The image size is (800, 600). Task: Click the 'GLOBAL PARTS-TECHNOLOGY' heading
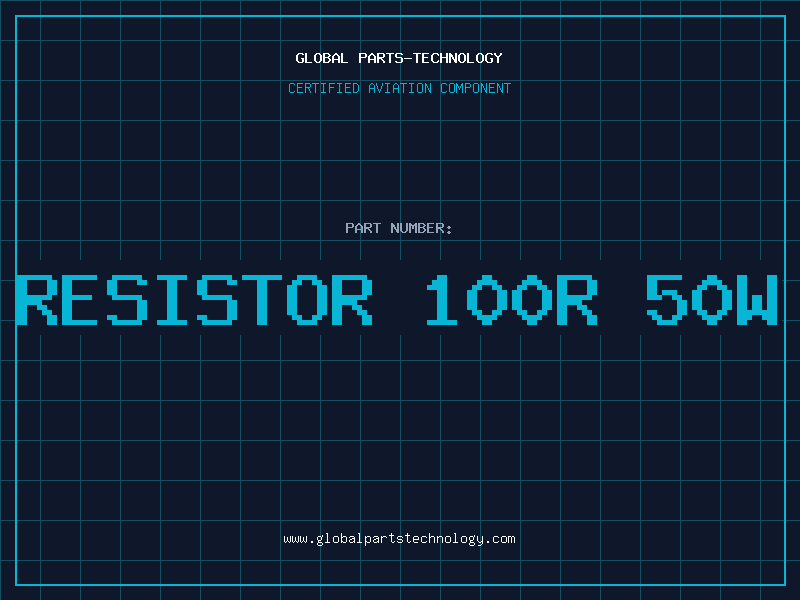click(x=399, y=58)
